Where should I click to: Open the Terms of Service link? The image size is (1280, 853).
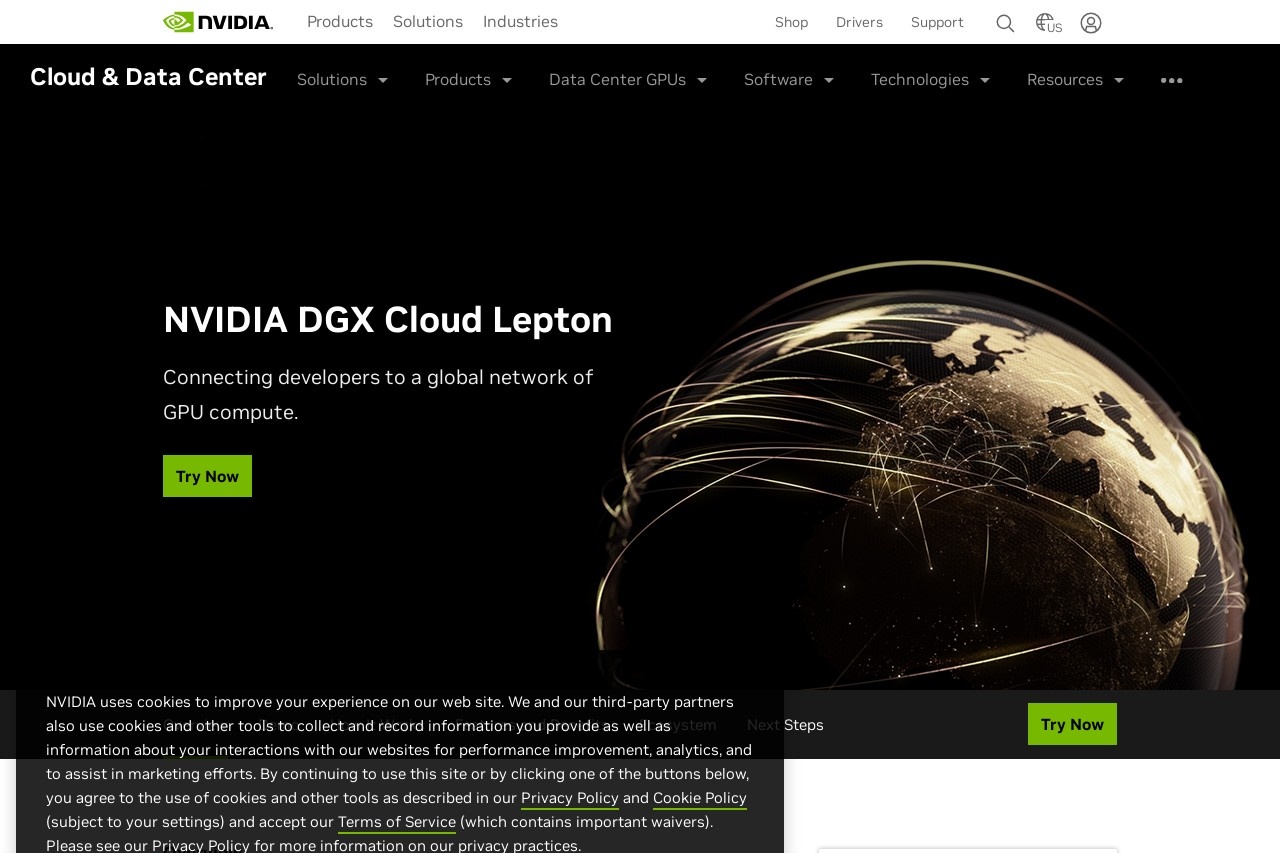pyautogui.click(x=397, y=822)
